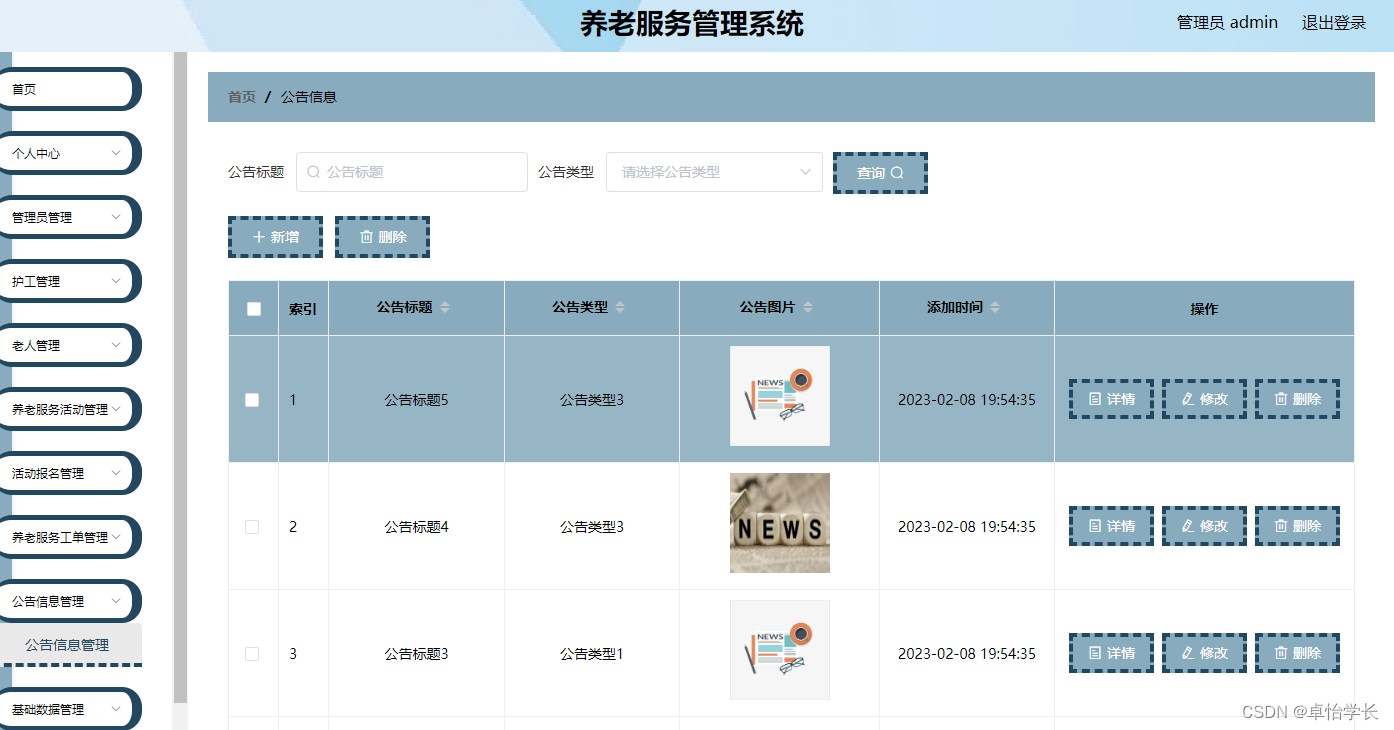The width and height of the screenshot is (1394, 730).
Task: Expand 活动报名管理 sidebar menu chevron
Action: pyautogui.click(x=116, y=473)
